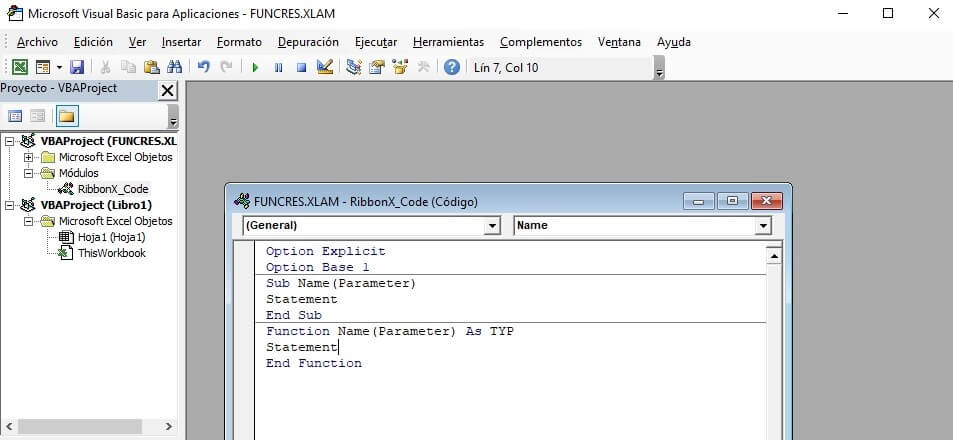Enable Design Mode via the ruler icon

click(325, 67)
